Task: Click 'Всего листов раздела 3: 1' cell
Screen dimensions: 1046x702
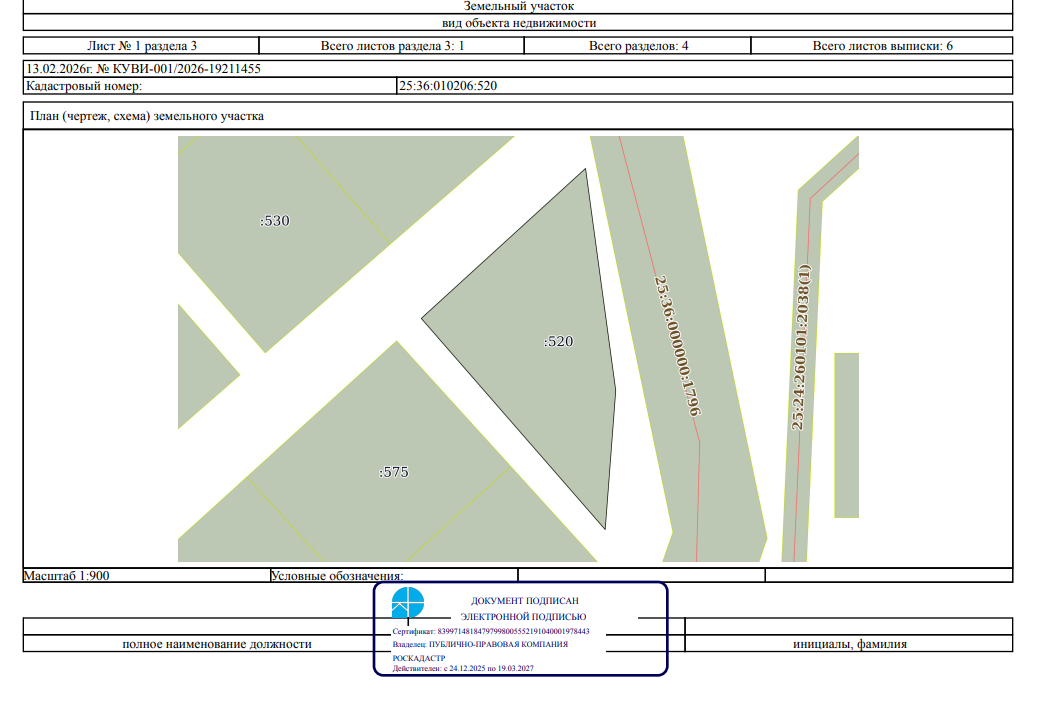Action: coord(392,45)
